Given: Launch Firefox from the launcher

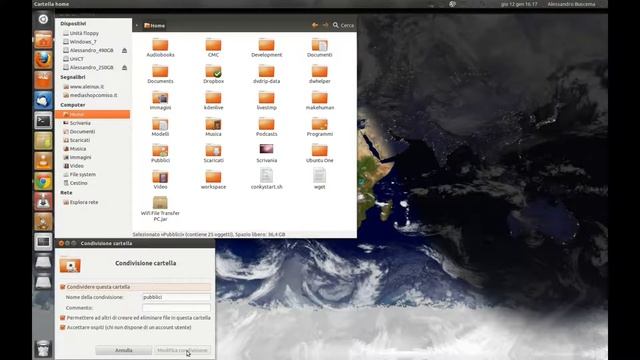Looking at the screenshot, I should click(43, 60).
